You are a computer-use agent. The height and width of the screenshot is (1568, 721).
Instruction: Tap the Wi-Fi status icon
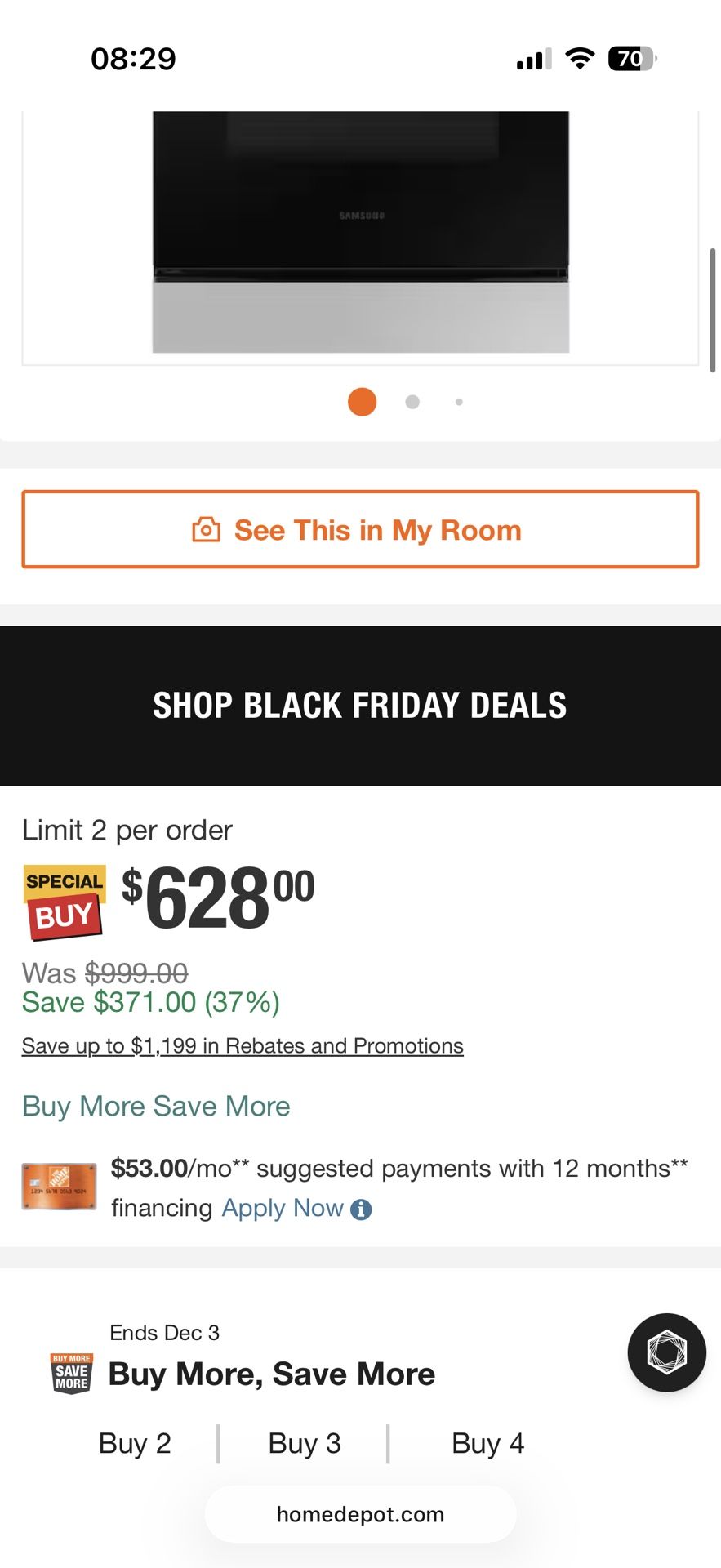click(x=580, y=59)
